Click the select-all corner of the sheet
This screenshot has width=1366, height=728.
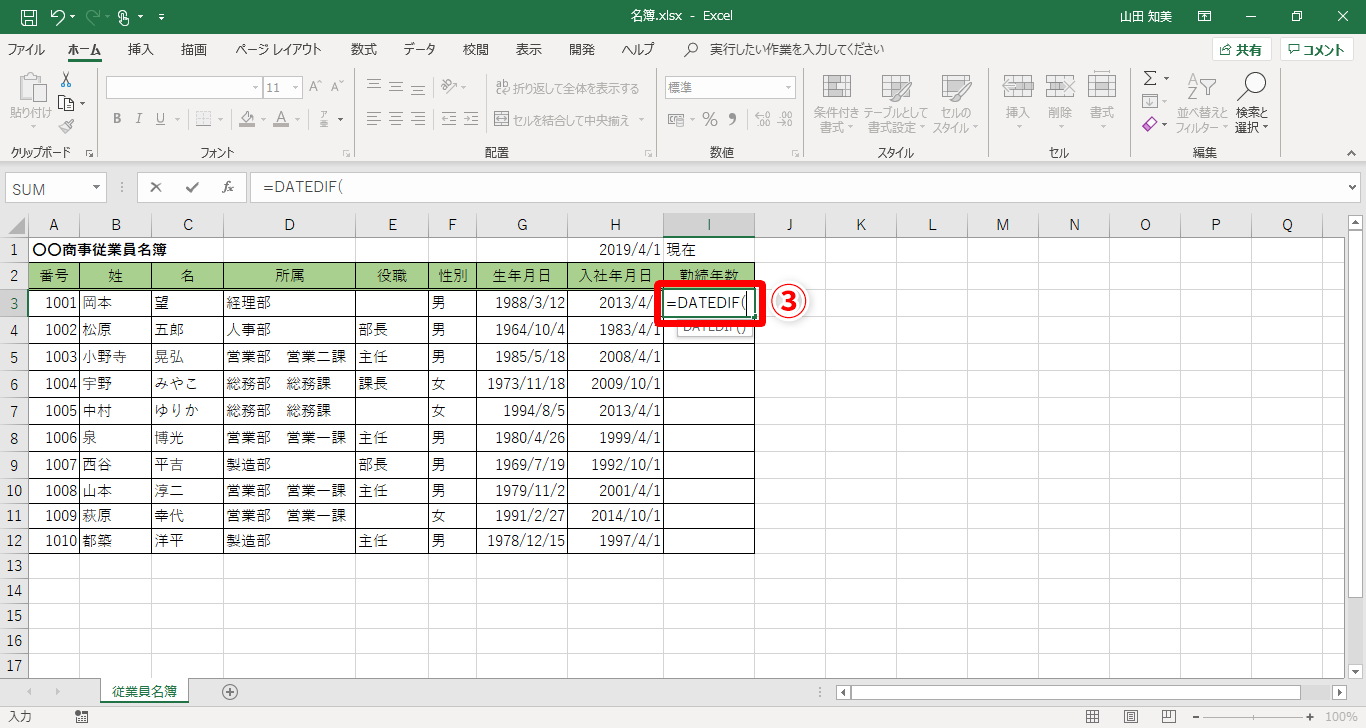15,225
